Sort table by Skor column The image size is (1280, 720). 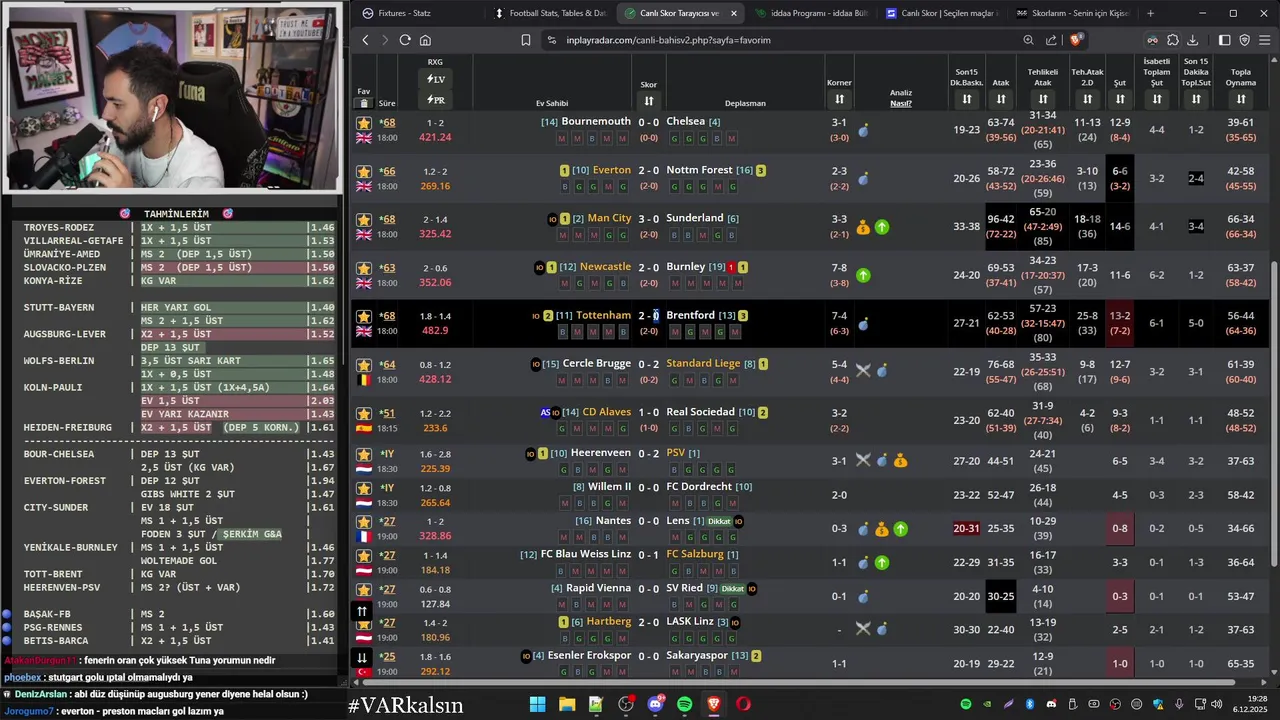tap(649, 101)
